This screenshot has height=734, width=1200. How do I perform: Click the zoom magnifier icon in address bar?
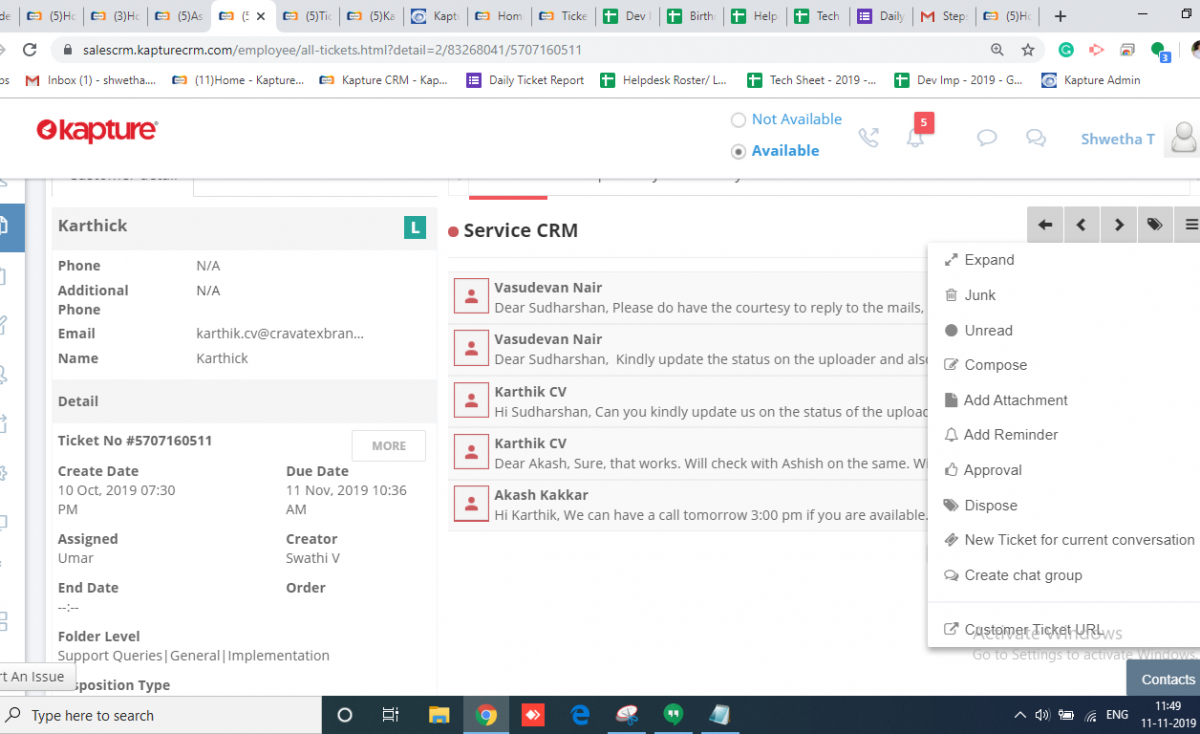click(x=997, y=50)
